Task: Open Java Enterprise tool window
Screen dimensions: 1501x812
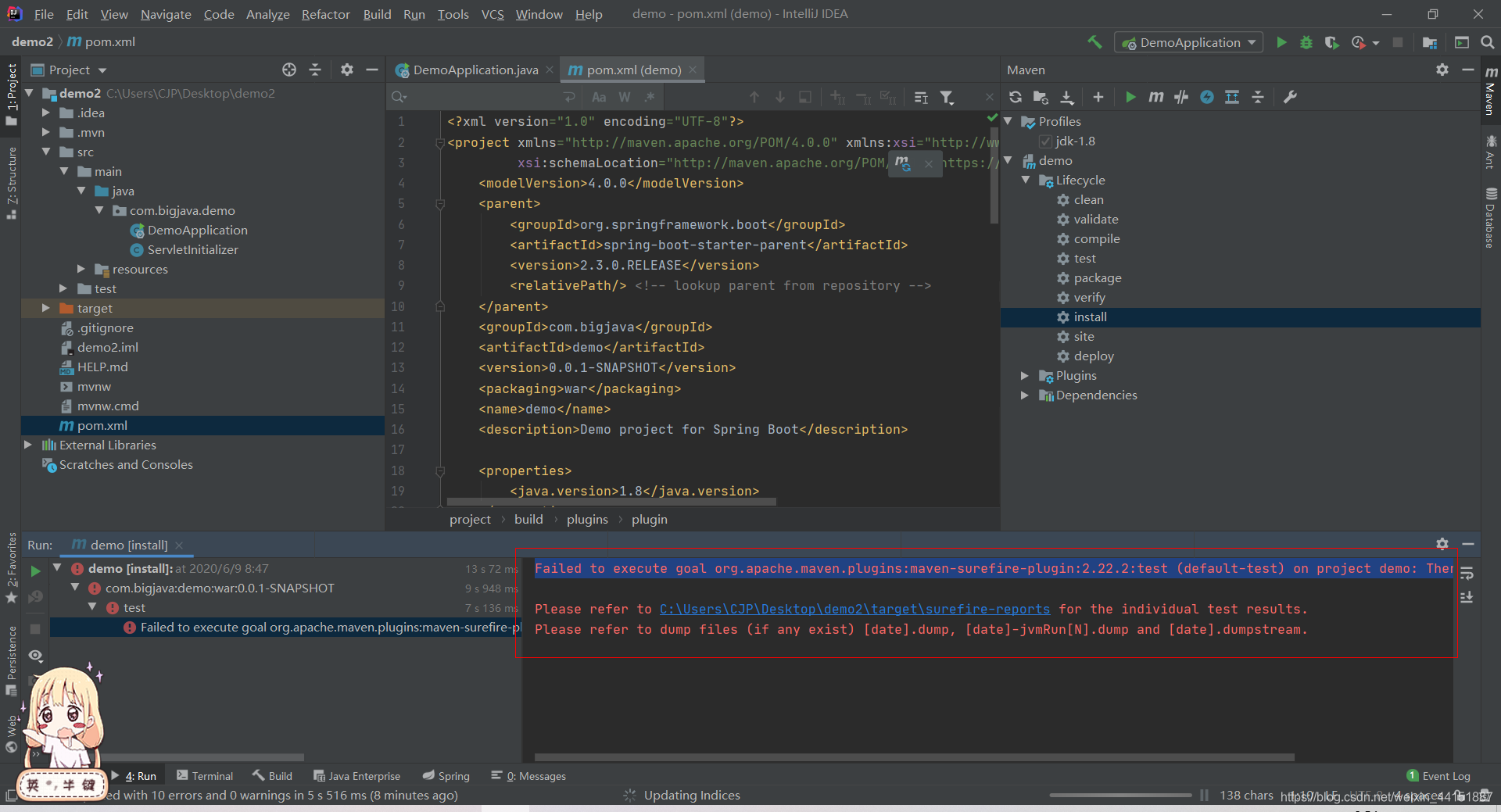Action: click(x=356, y=776)
